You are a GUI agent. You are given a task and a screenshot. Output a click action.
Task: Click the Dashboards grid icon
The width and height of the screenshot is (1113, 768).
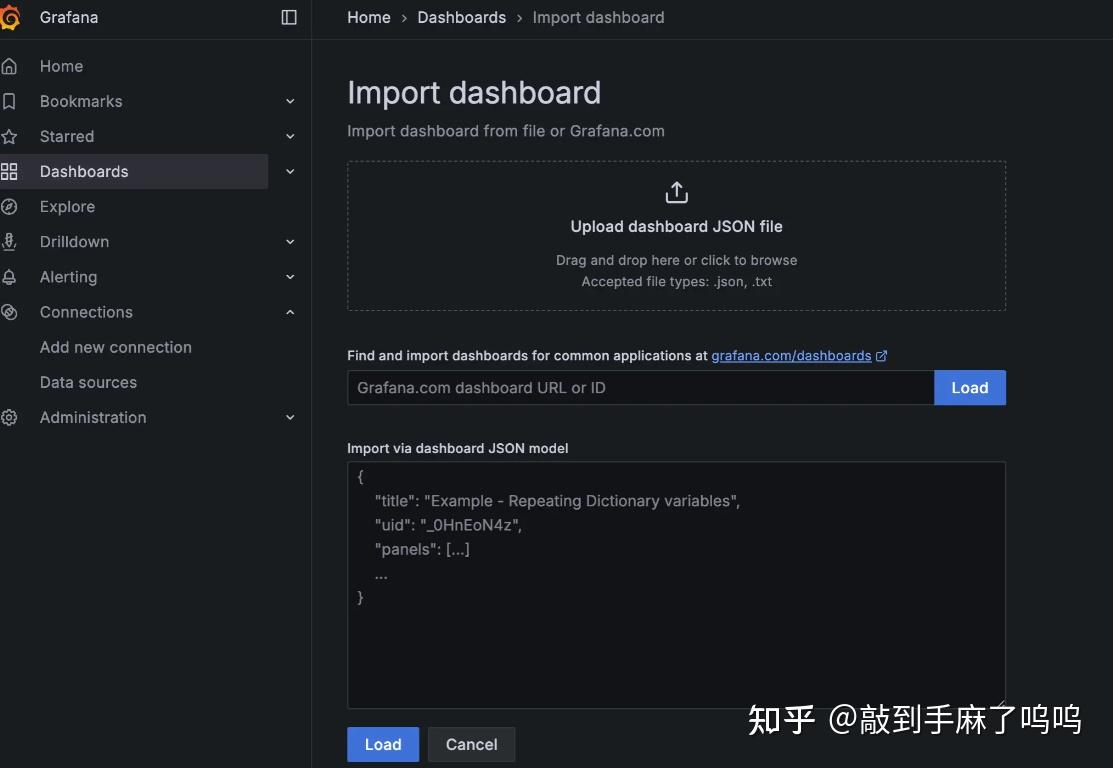click(9, 172)
